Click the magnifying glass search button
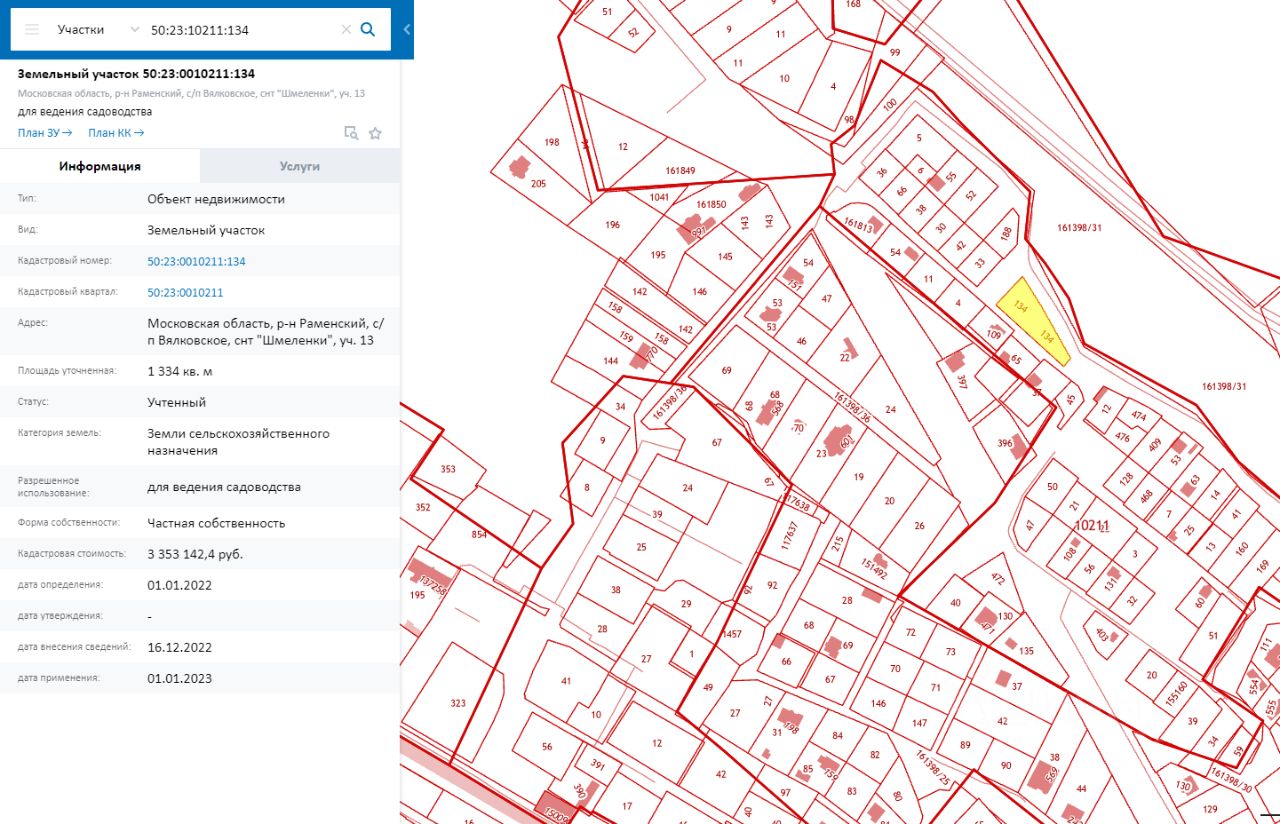1280x824 pixels. pos(368,30)
